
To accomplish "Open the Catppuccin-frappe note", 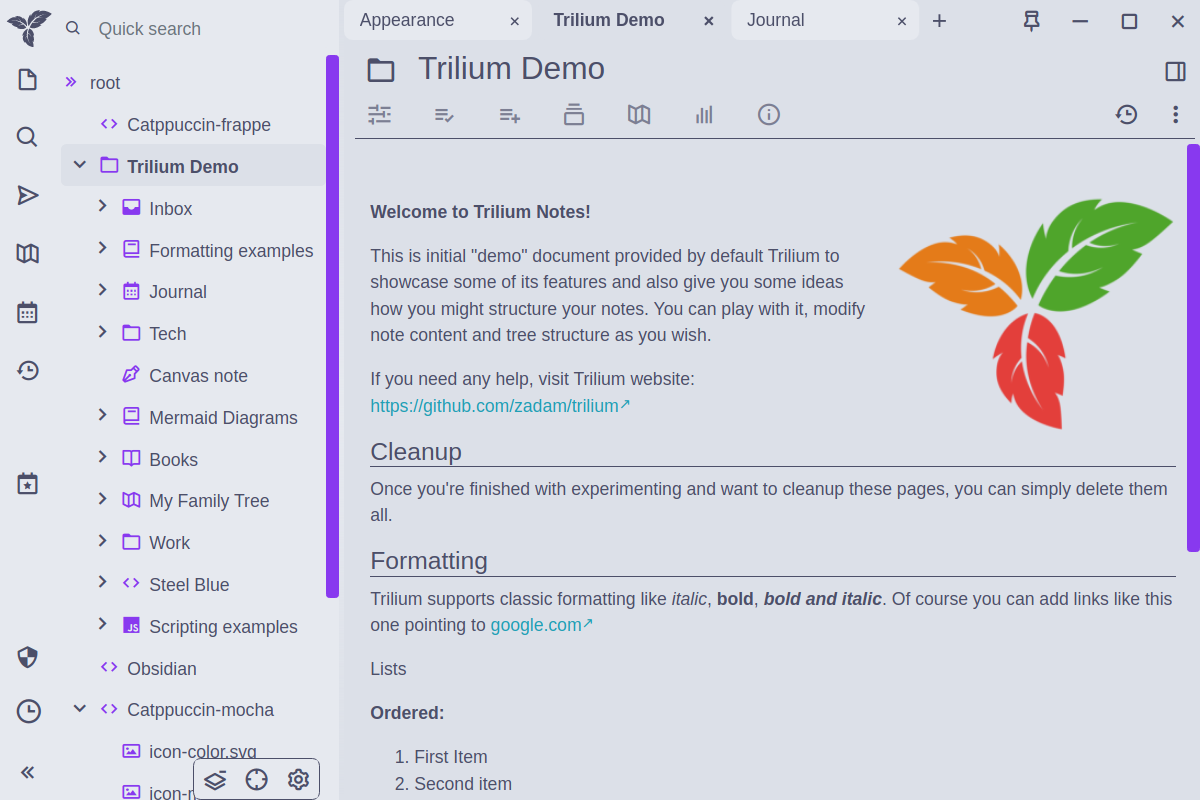I will click(x=199, y=125).
